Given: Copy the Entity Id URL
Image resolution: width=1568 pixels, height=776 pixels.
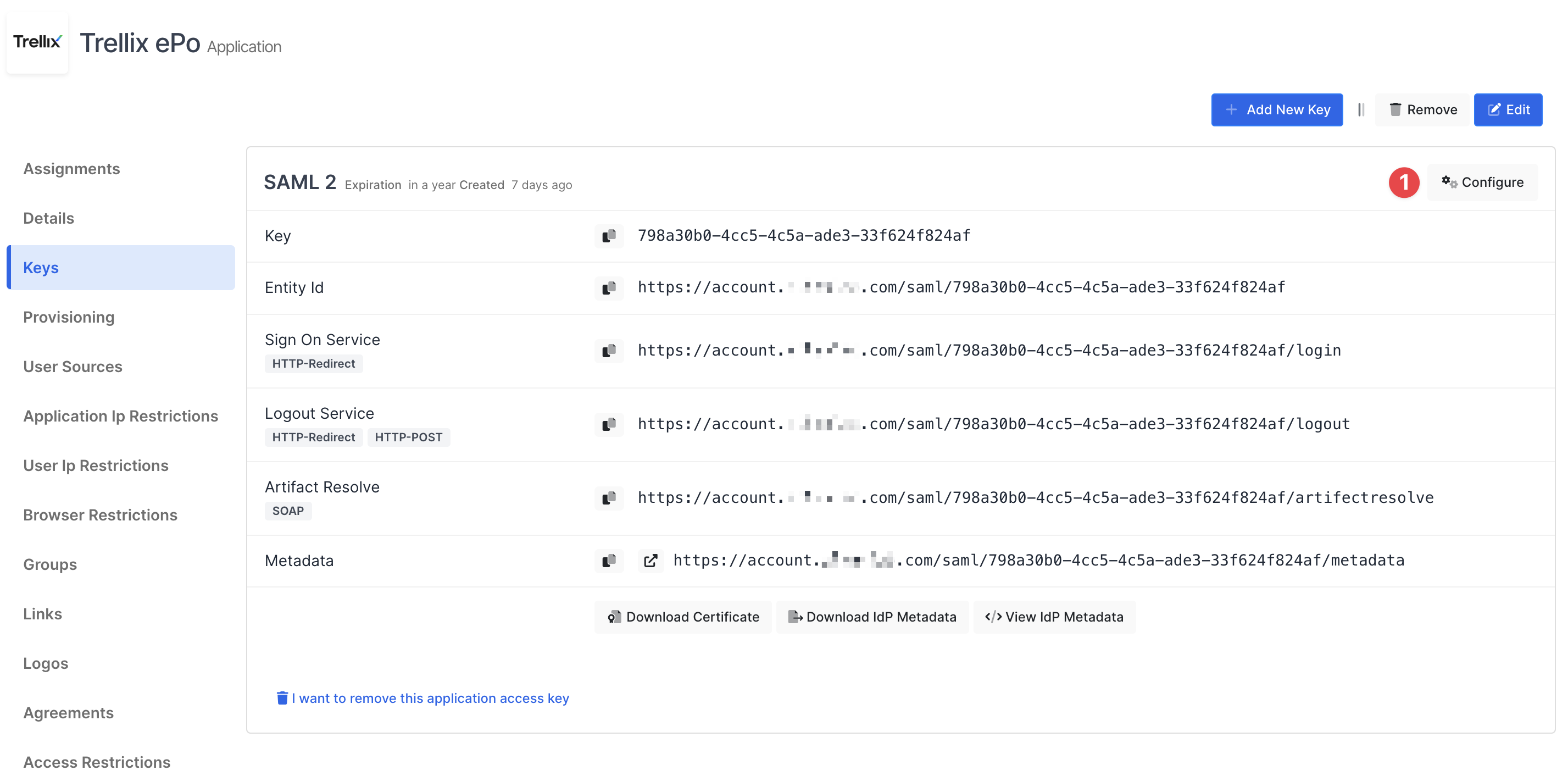Looking at the screenshot, I should [x=609, y=287].
